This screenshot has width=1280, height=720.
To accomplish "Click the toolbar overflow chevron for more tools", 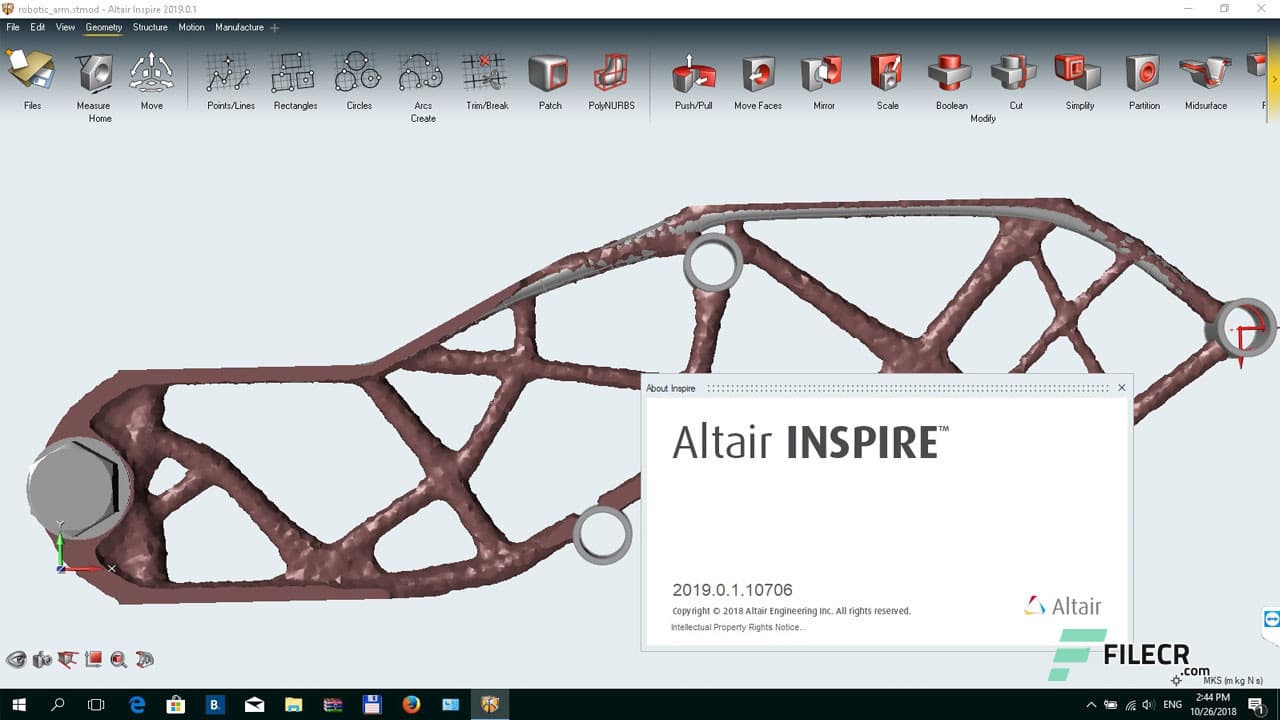I will (1274, 79).
